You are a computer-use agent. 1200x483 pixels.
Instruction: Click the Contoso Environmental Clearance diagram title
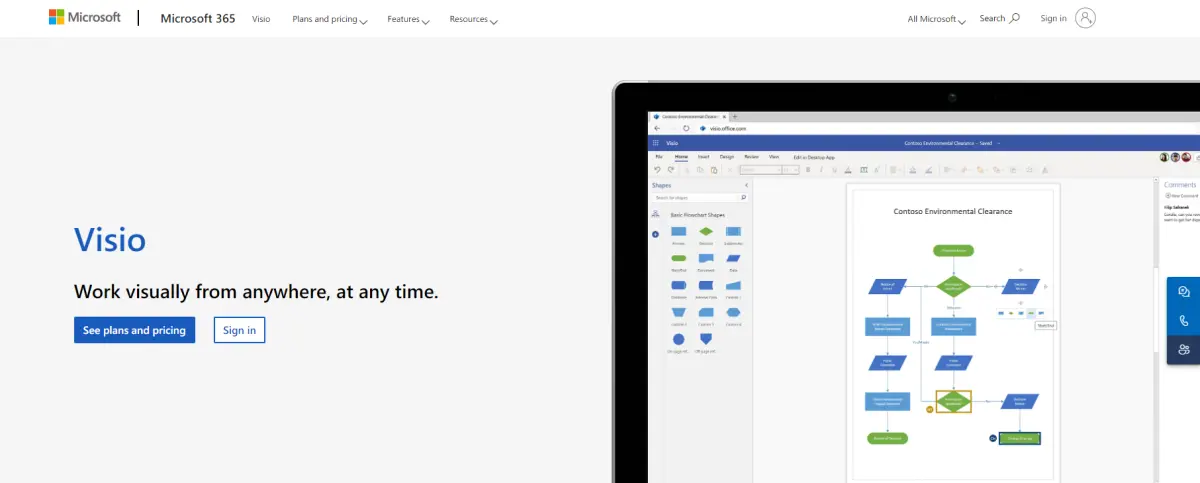tap(953, 211)
